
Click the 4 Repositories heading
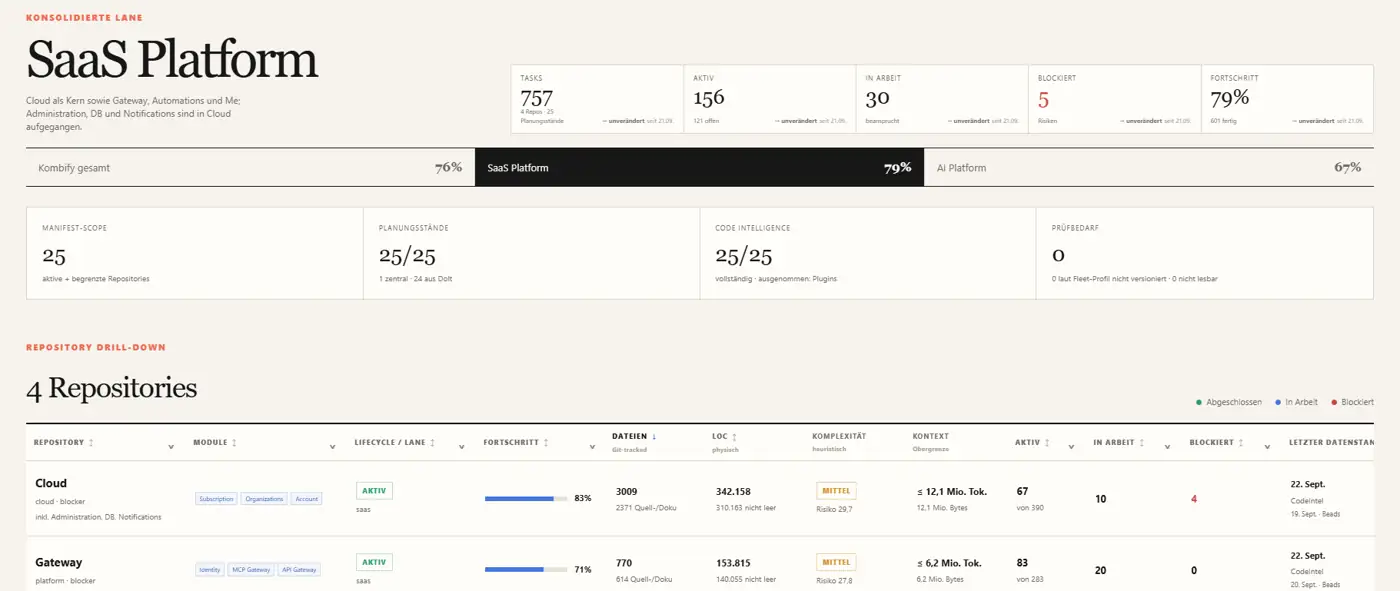(x=112, y=388)
